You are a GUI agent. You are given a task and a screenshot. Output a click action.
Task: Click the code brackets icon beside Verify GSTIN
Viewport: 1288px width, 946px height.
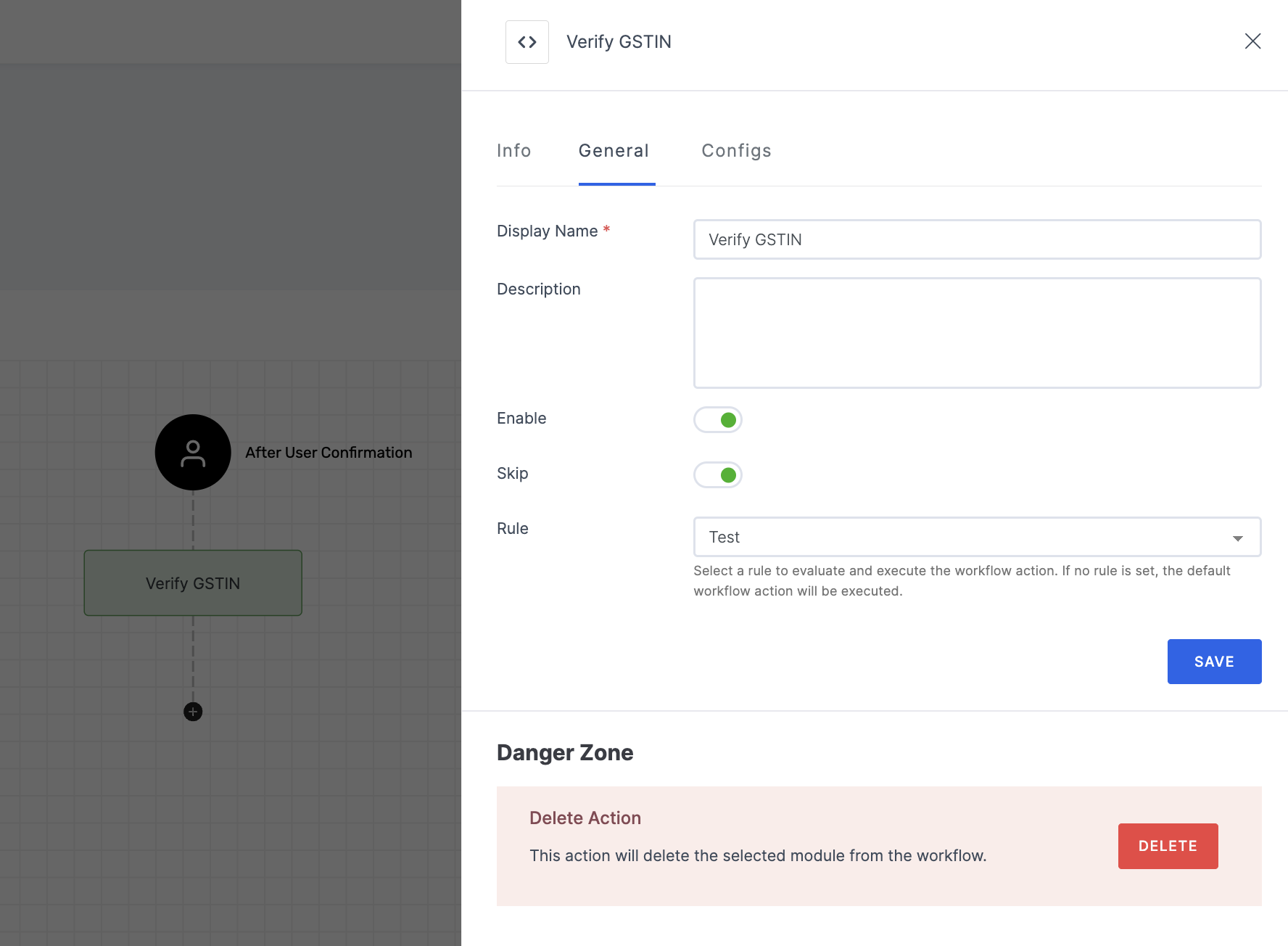point(527,42)
